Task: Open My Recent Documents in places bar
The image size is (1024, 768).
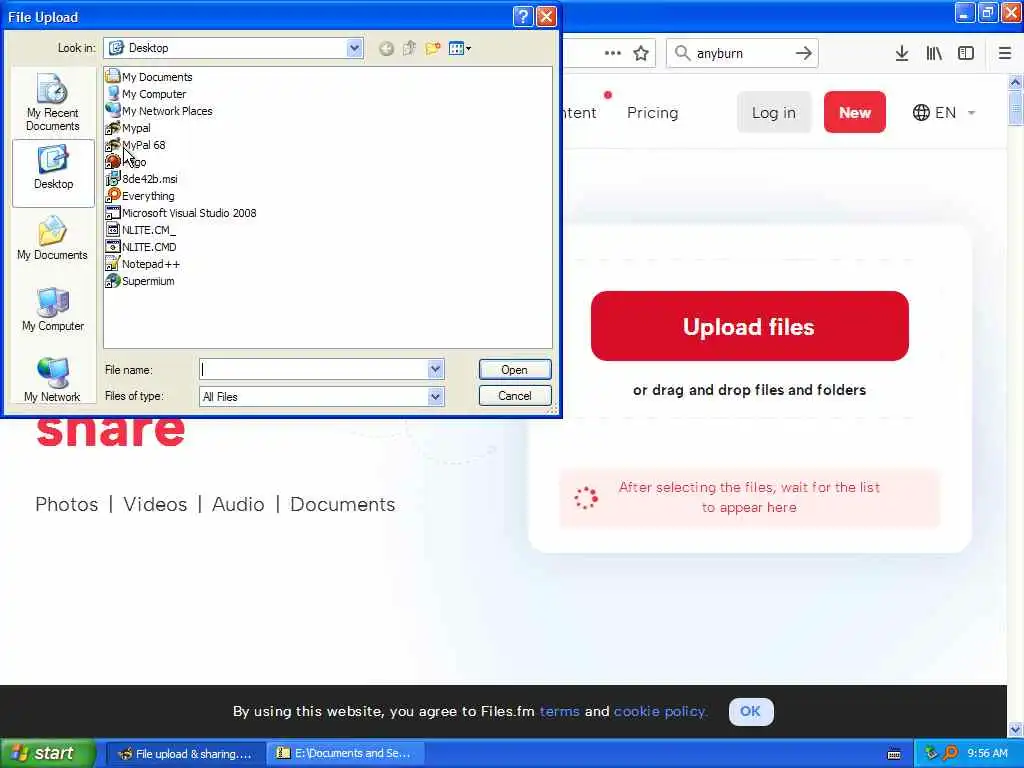Action: [53, 103]
